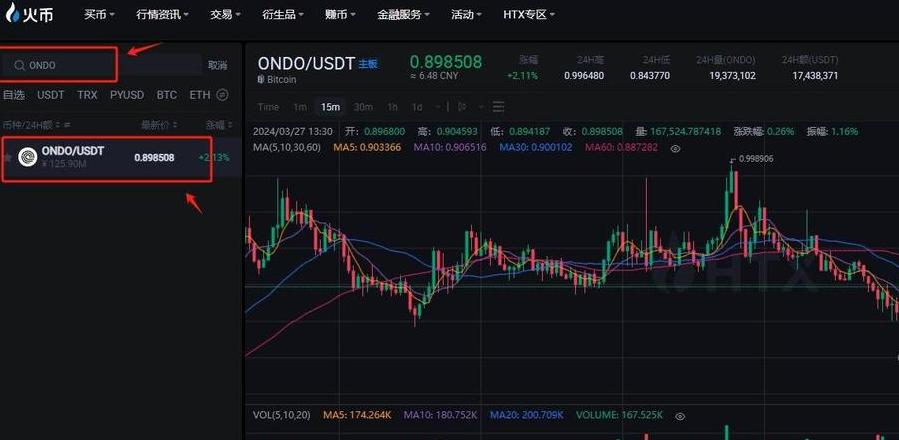Open the 买币 dropdown menu
Viewport: 899px width, 440px height.
tap(99, 14)
